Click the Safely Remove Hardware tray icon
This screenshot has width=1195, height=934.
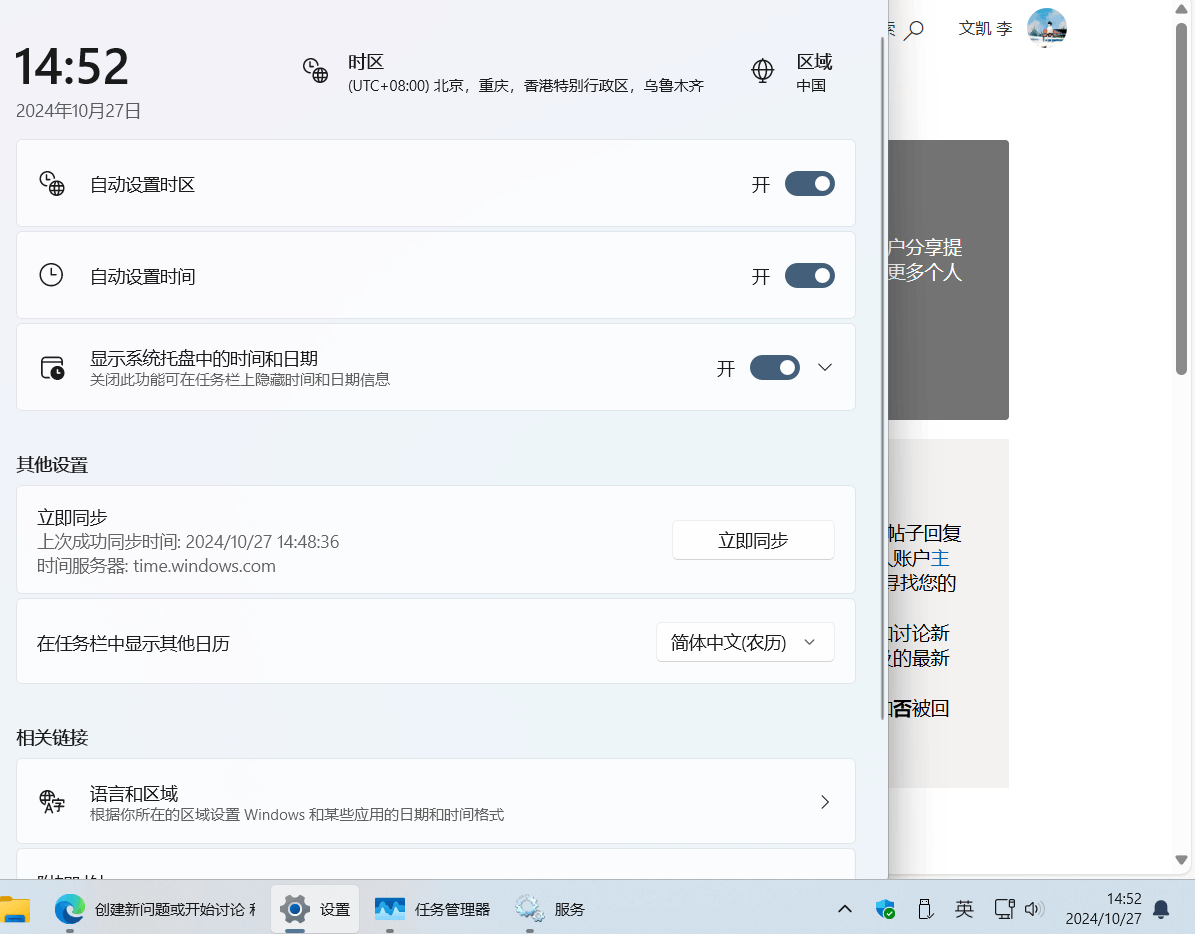click(x=925, y=909)
